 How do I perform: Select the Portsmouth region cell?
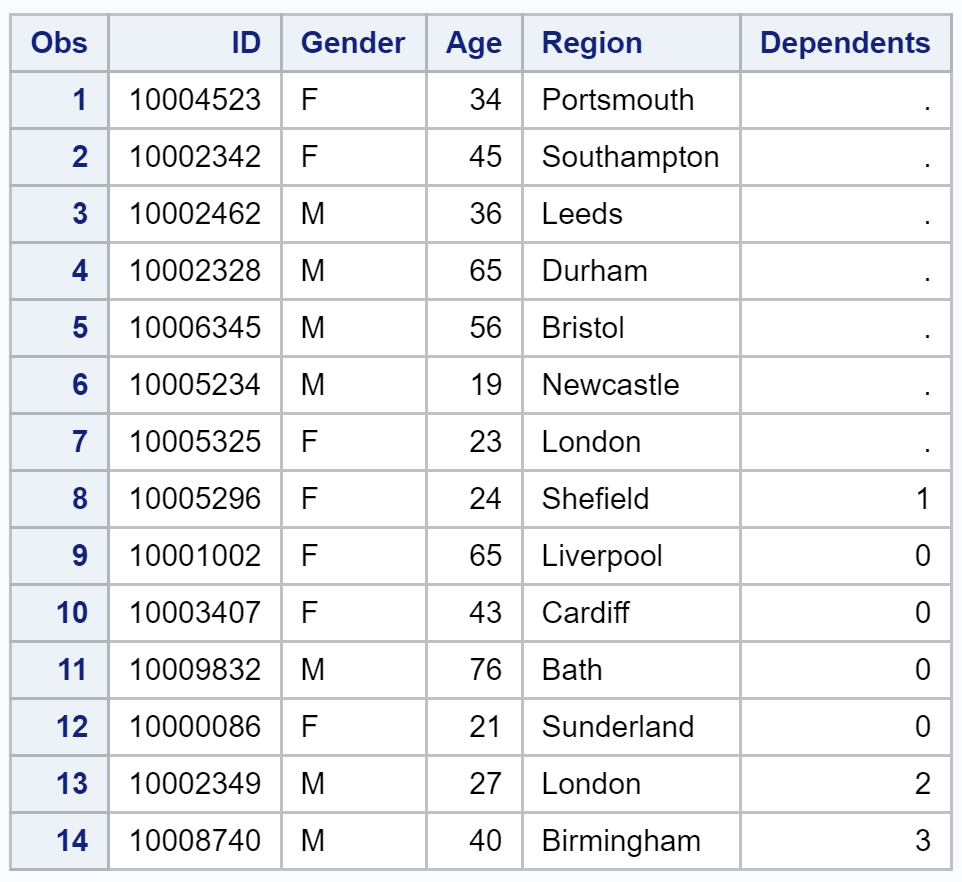[631, 100]
